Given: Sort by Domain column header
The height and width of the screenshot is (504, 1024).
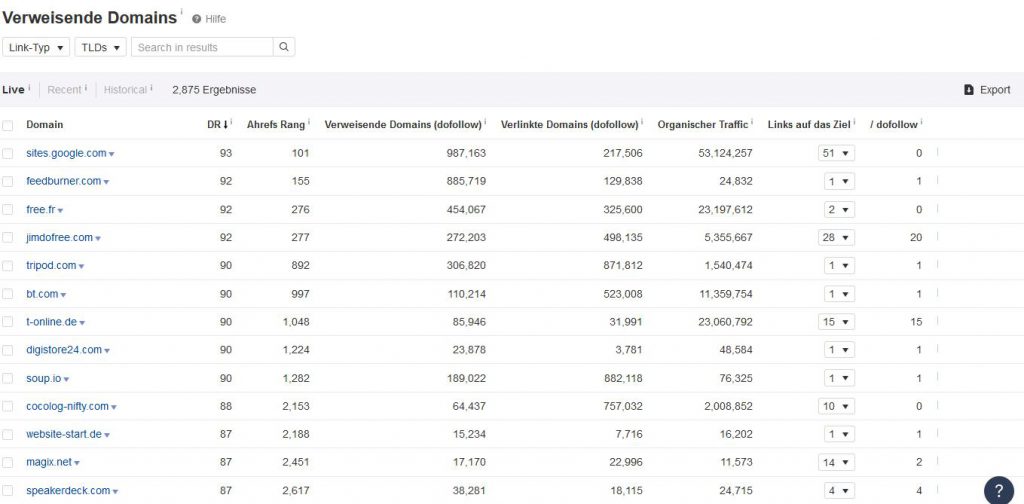Looking at the screenshot, I should [44, 125].
